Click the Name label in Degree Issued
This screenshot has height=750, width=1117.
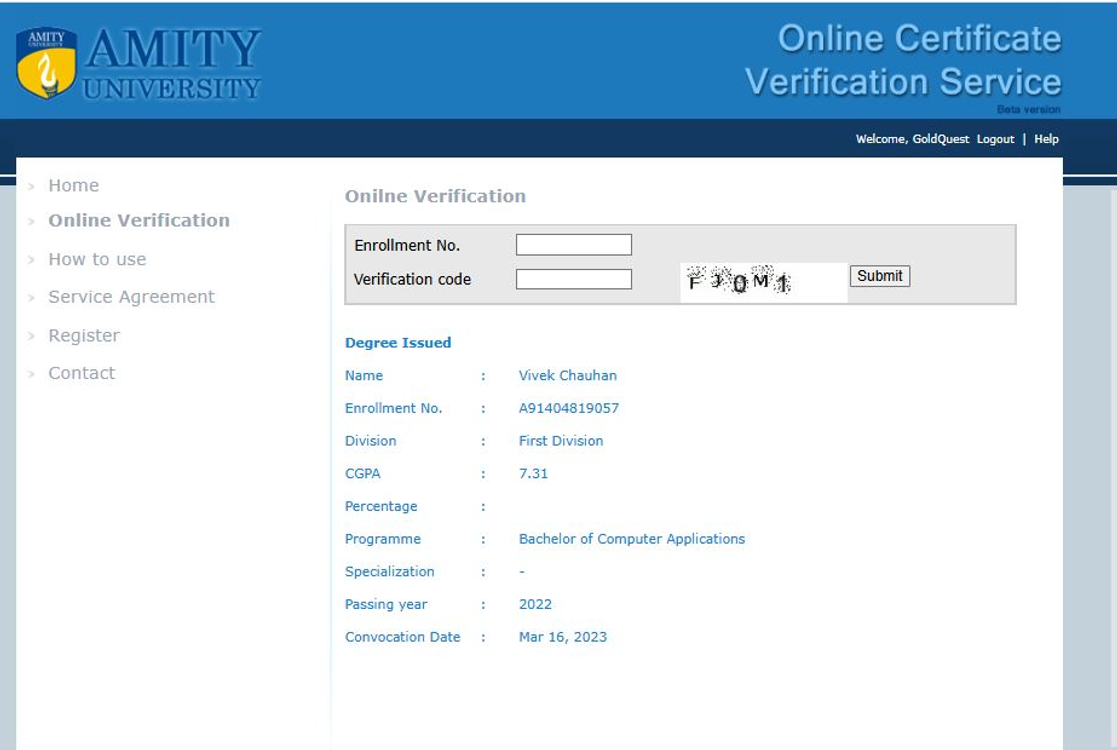click(x=363, y=375)
